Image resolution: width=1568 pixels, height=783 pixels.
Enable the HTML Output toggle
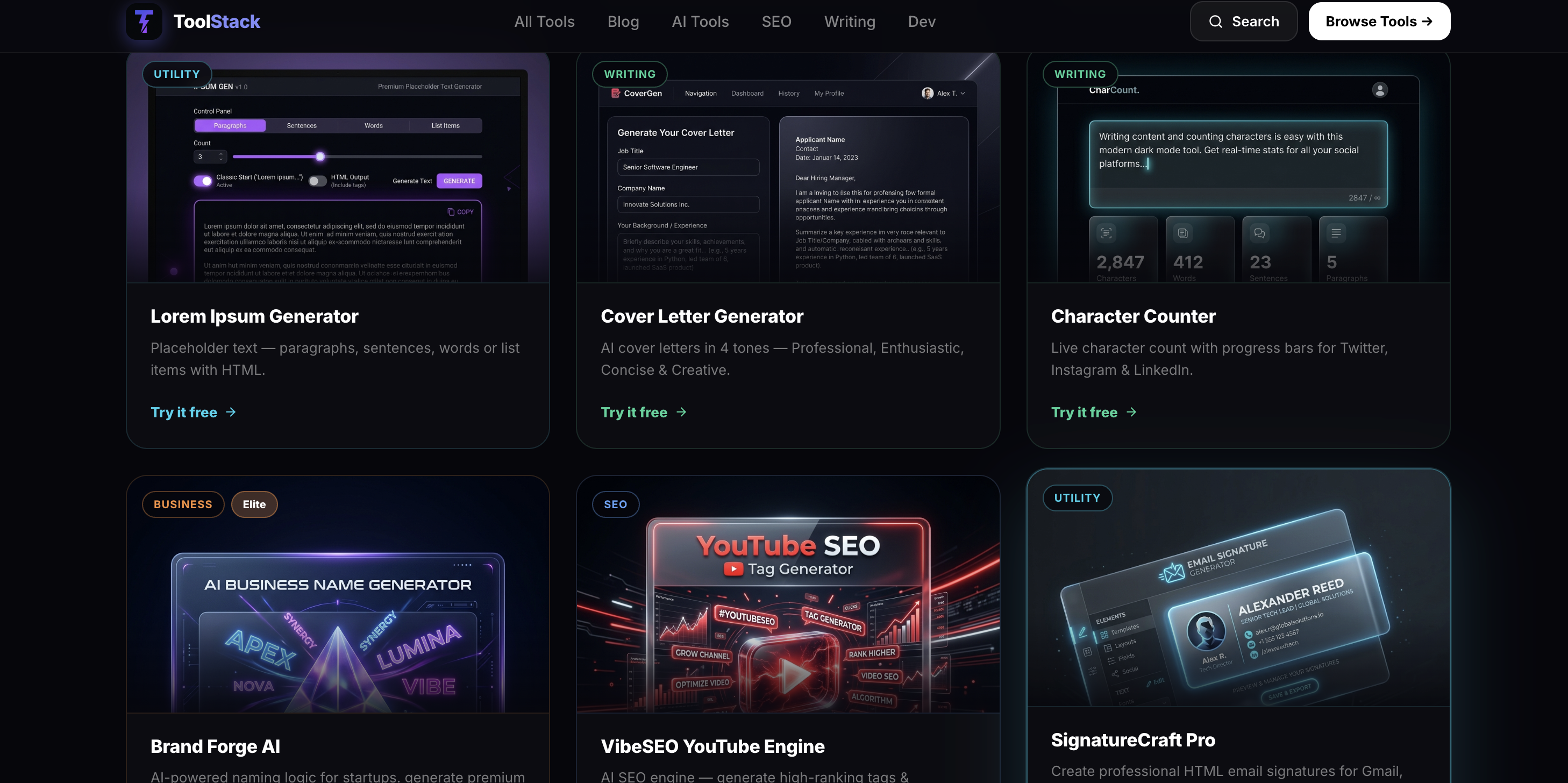click(x=317, y=181)
